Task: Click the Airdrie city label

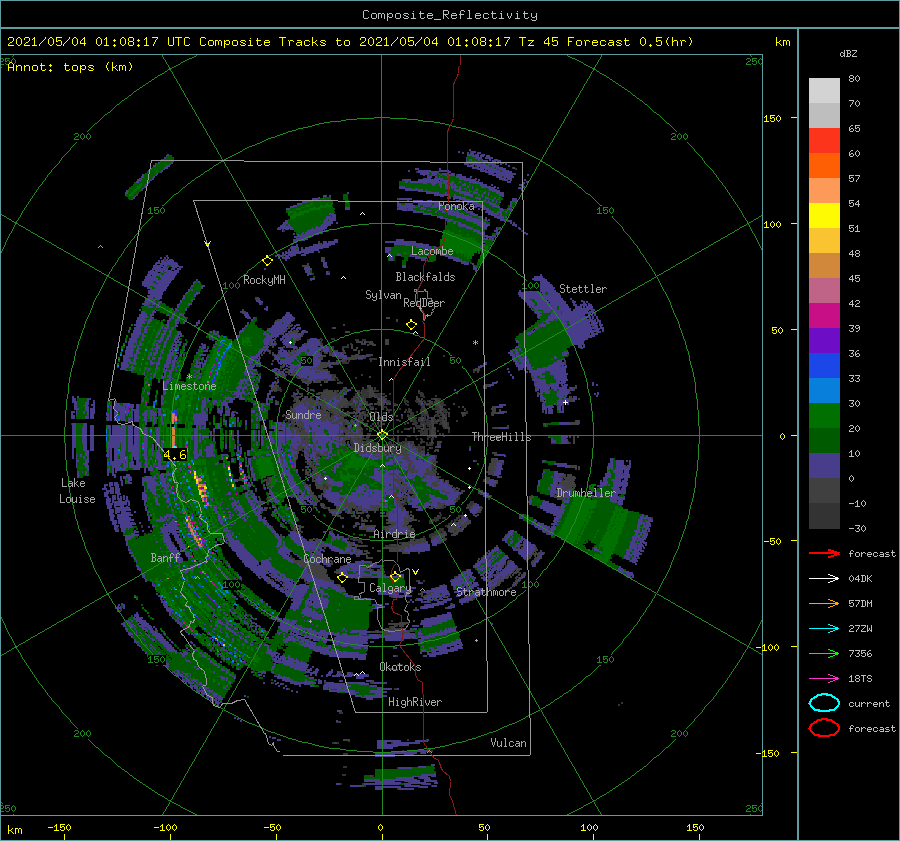Action: 394,534
